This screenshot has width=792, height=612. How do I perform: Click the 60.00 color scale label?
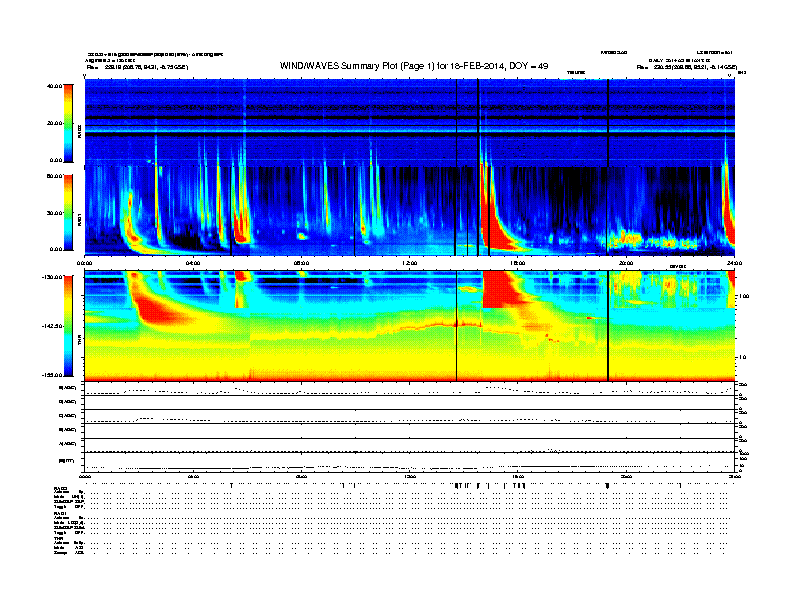[x=54, y=176]
